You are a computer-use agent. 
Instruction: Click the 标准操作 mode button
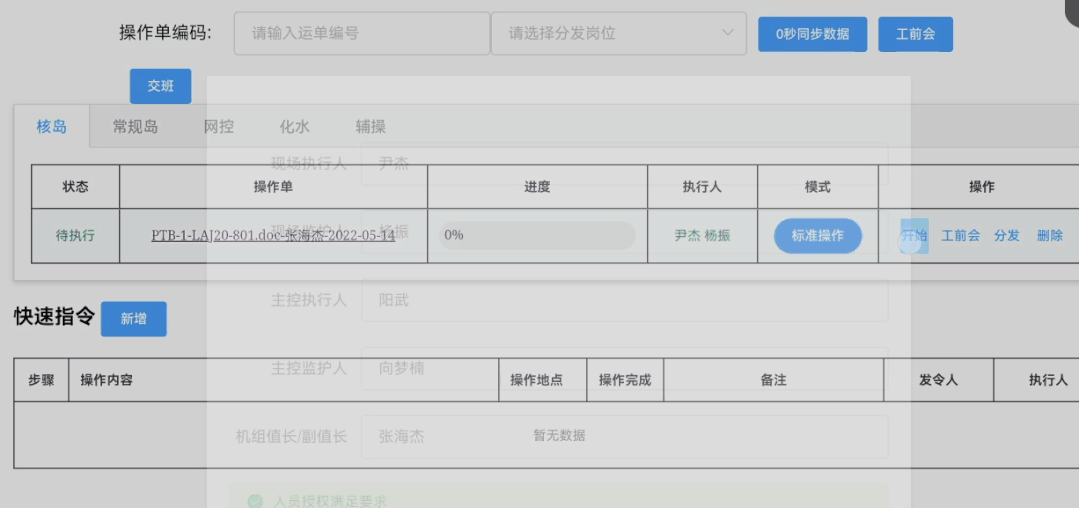(817, 236)
